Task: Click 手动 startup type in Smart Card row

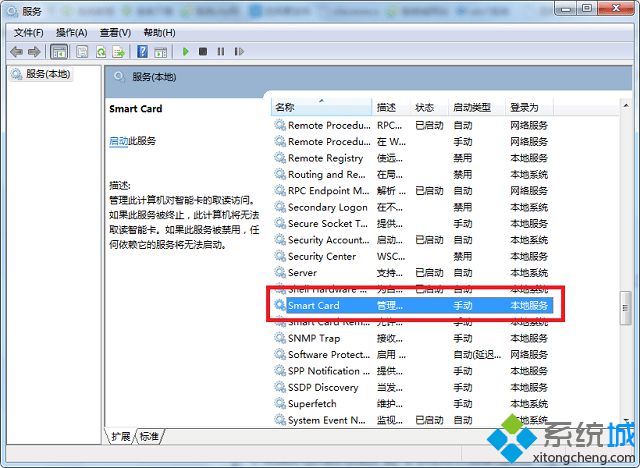Action: pos(462,305)
